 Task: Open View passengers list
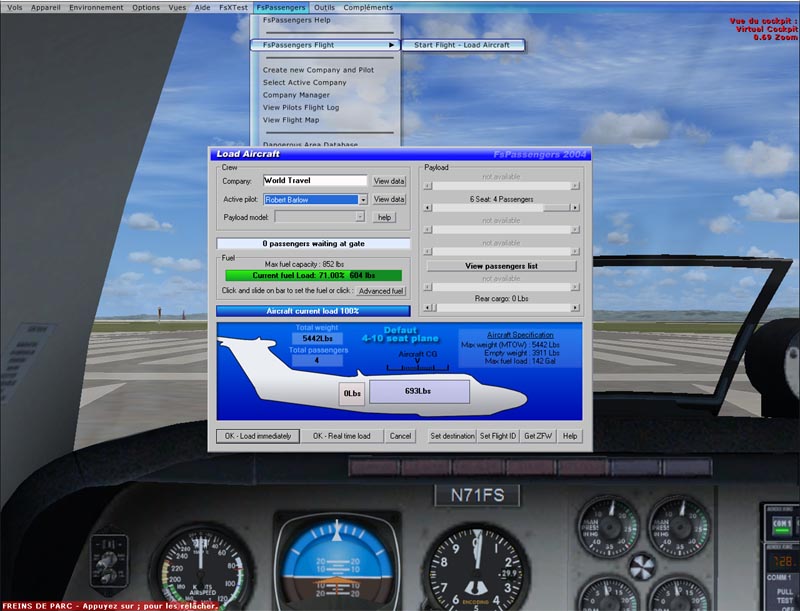coord(502,266)
